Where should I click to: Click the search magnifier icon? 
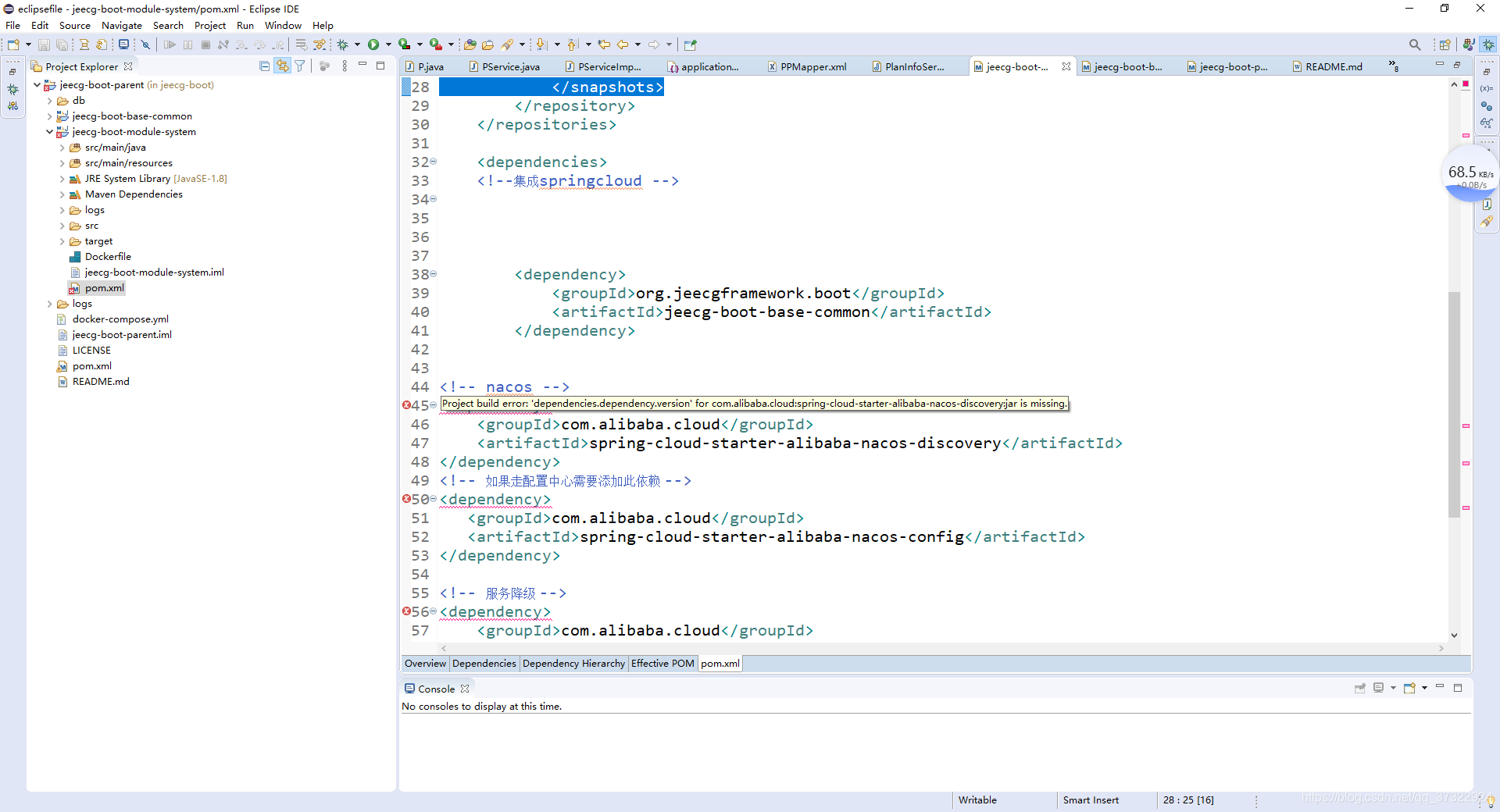(x=1415, y=45)
